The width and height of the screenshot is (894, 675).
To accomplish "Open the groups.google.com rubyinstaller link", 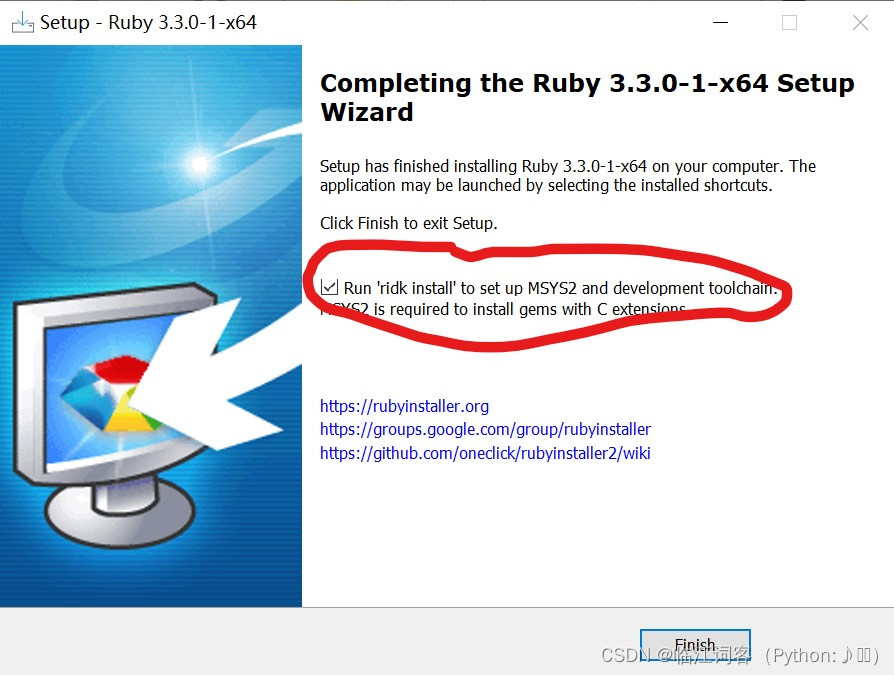I will click(485, 429).
